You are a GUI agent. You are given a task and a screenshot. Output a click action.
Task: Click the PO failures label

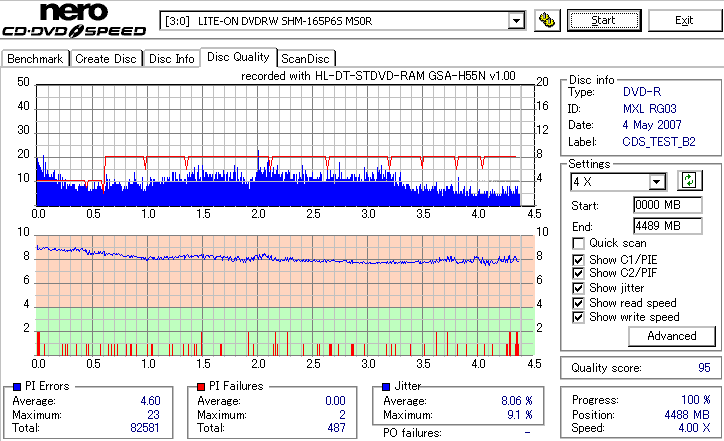(x=412, y=433)
